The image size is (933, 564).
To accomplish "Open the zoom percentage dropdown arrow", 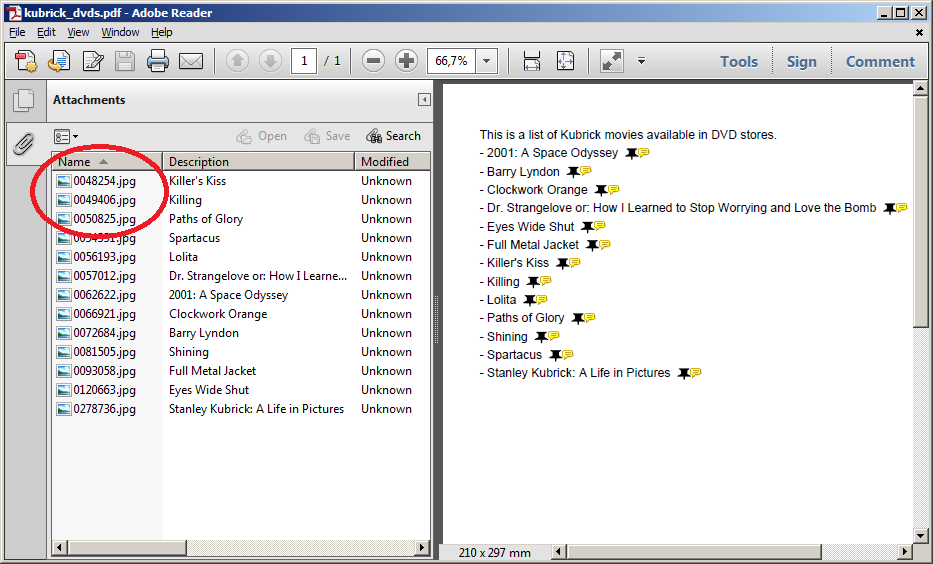I will coord(486,61).
